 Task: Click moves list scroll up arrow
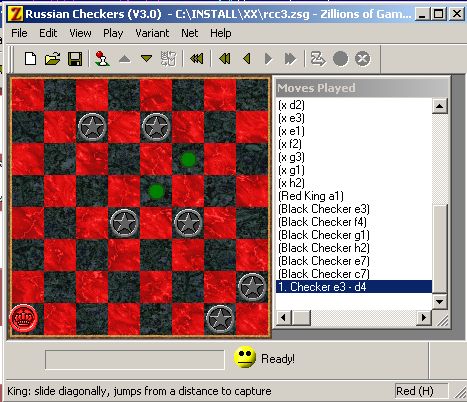coord(439,106)
